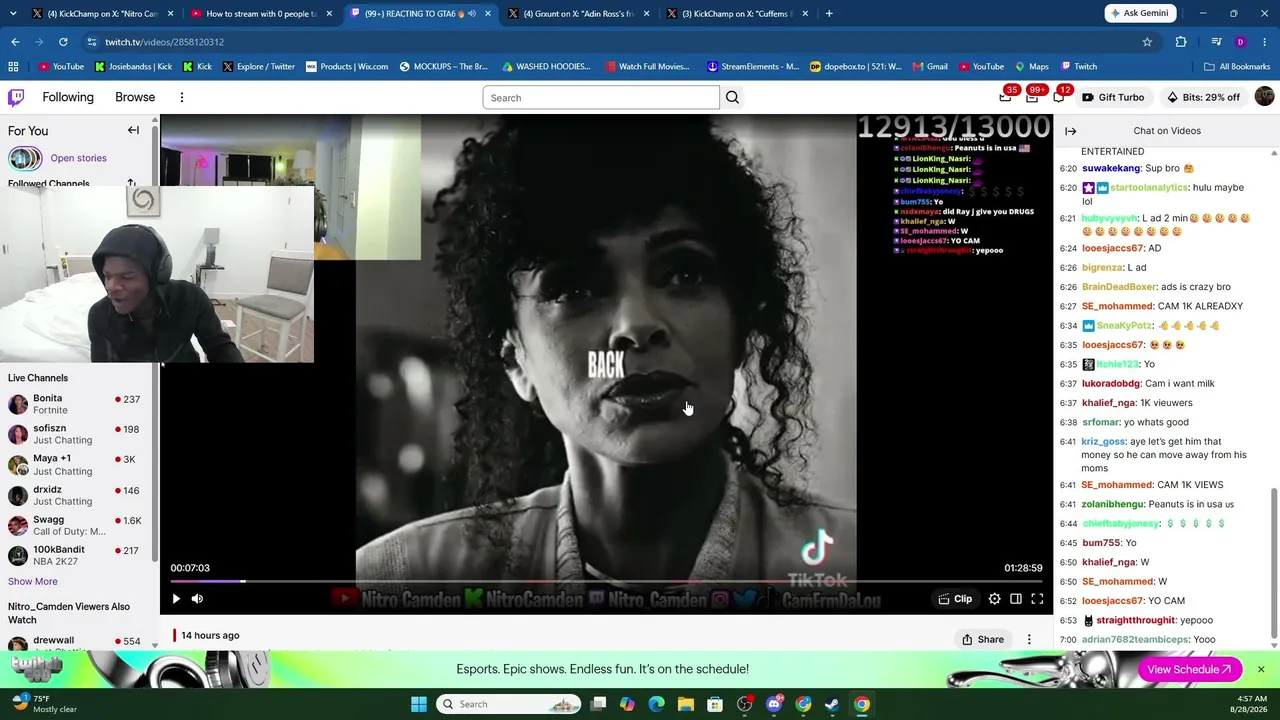Close the REACTING TO GTA6 tab

click(x=488, y=14)
